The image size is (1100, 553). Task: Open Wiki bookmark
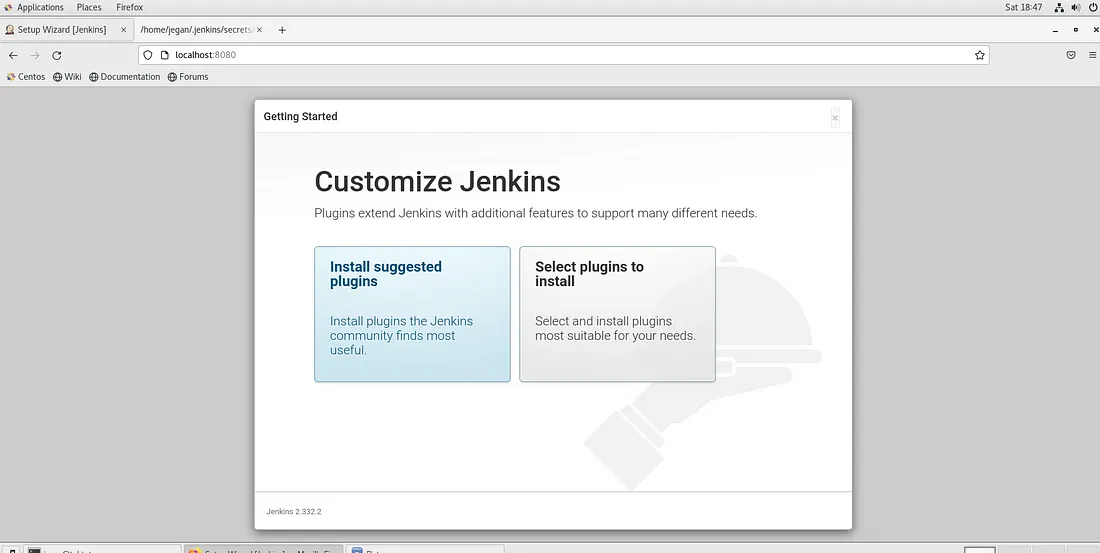[x=67, y=76]
